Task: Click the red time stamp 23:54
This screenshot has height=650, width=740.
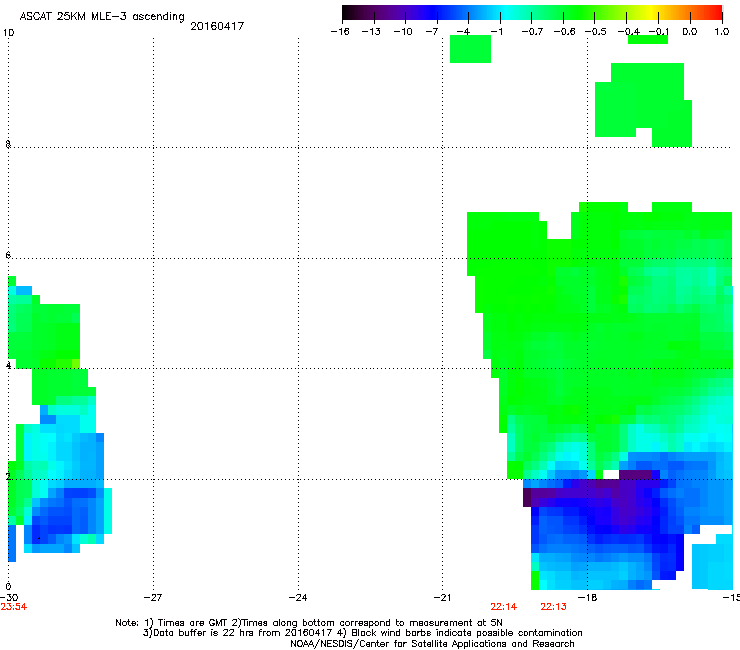Action: tap(14, 607)
